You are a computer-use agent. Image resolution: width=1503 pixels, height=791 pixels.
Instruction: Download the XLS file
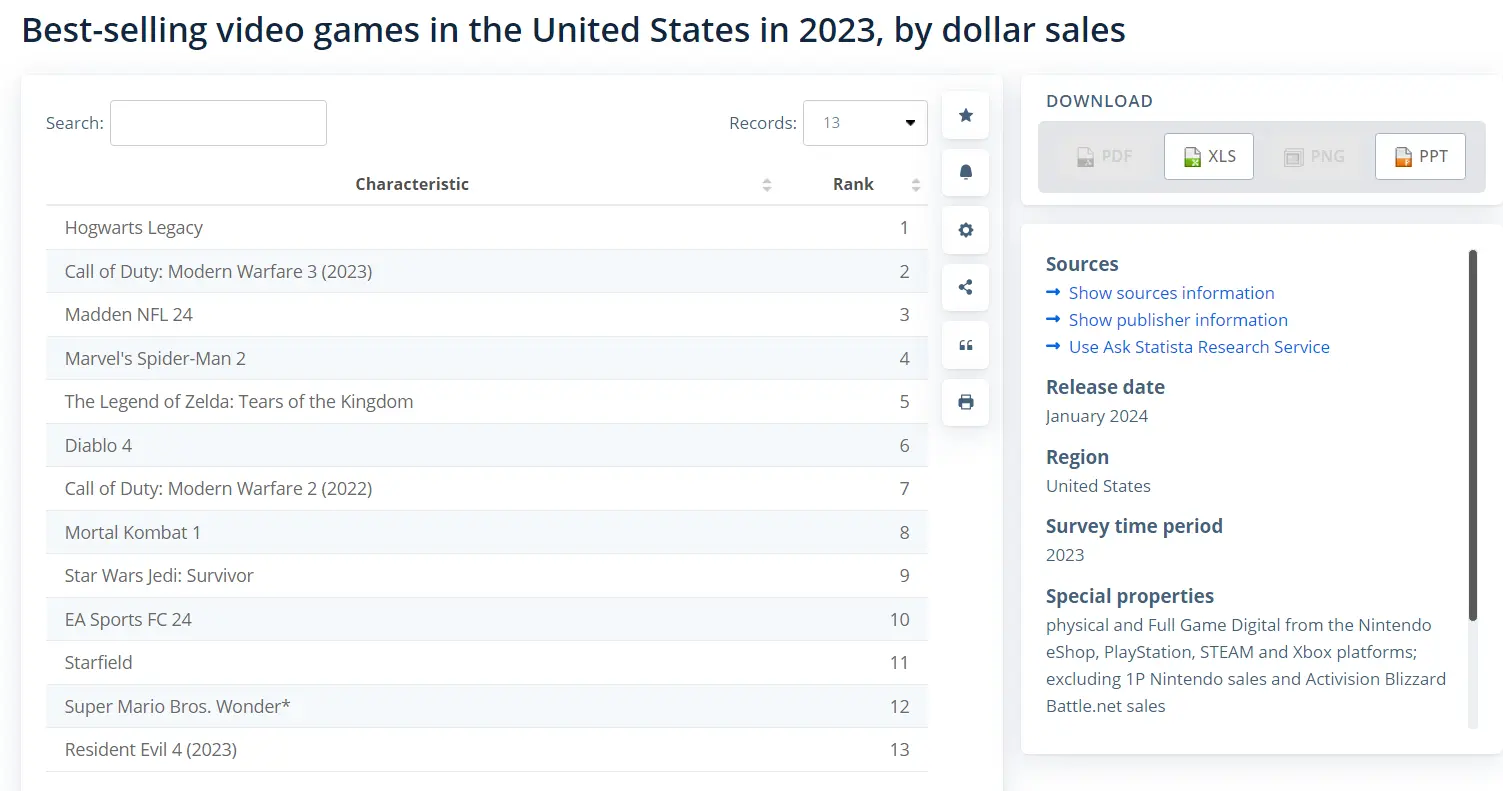[x=1209, y=156]
